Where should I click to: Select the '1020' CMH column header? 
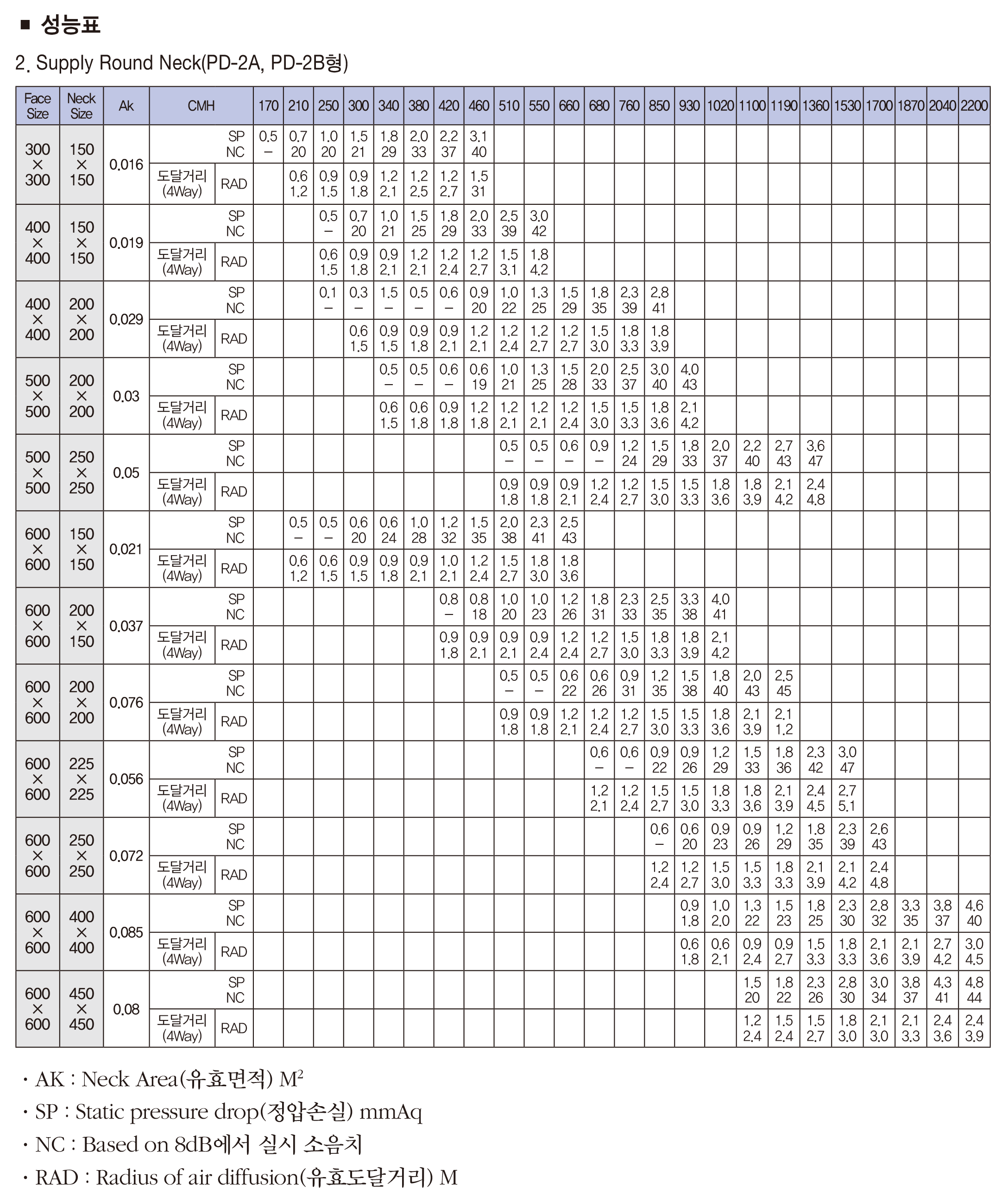click(x=720, y=106)
